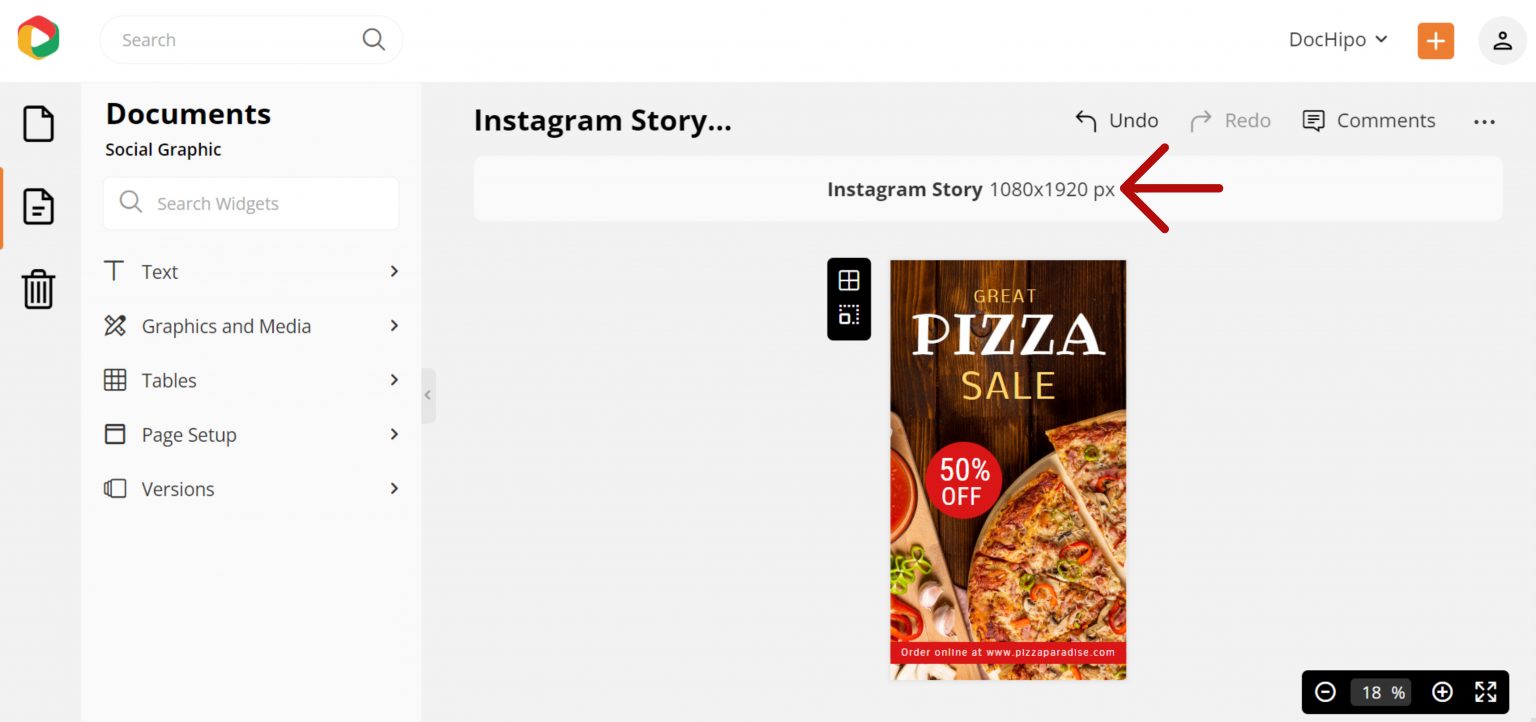Open the three-dot overflow menu
Screen dimensions: 1536x722
[1484, 121]
